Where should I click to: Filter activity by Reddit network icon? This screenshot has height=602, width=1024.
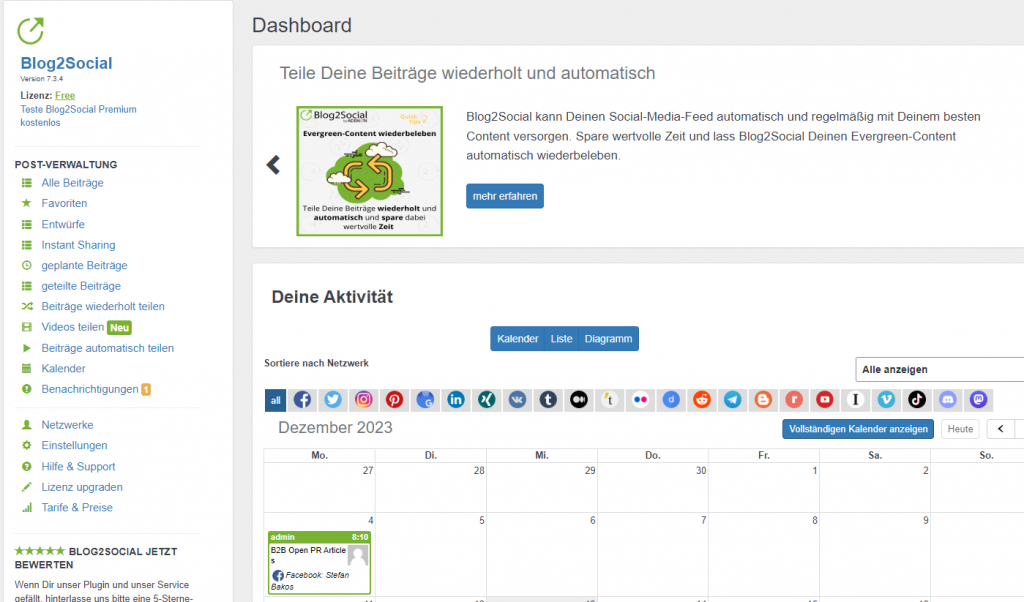pos(702,400)
